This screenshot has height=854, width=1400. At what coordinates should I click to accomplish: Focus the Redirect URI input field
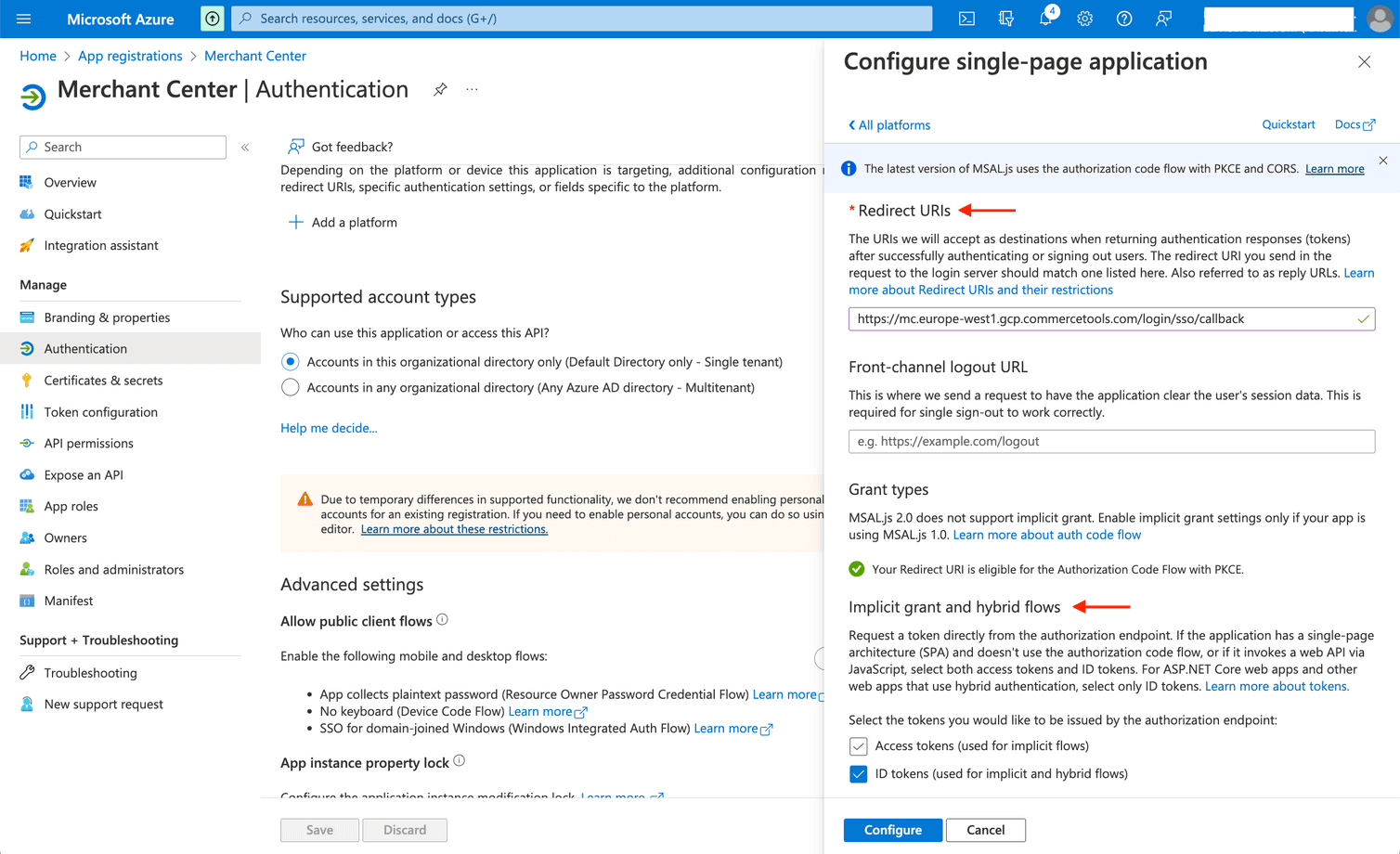[x=1111, y=319]
